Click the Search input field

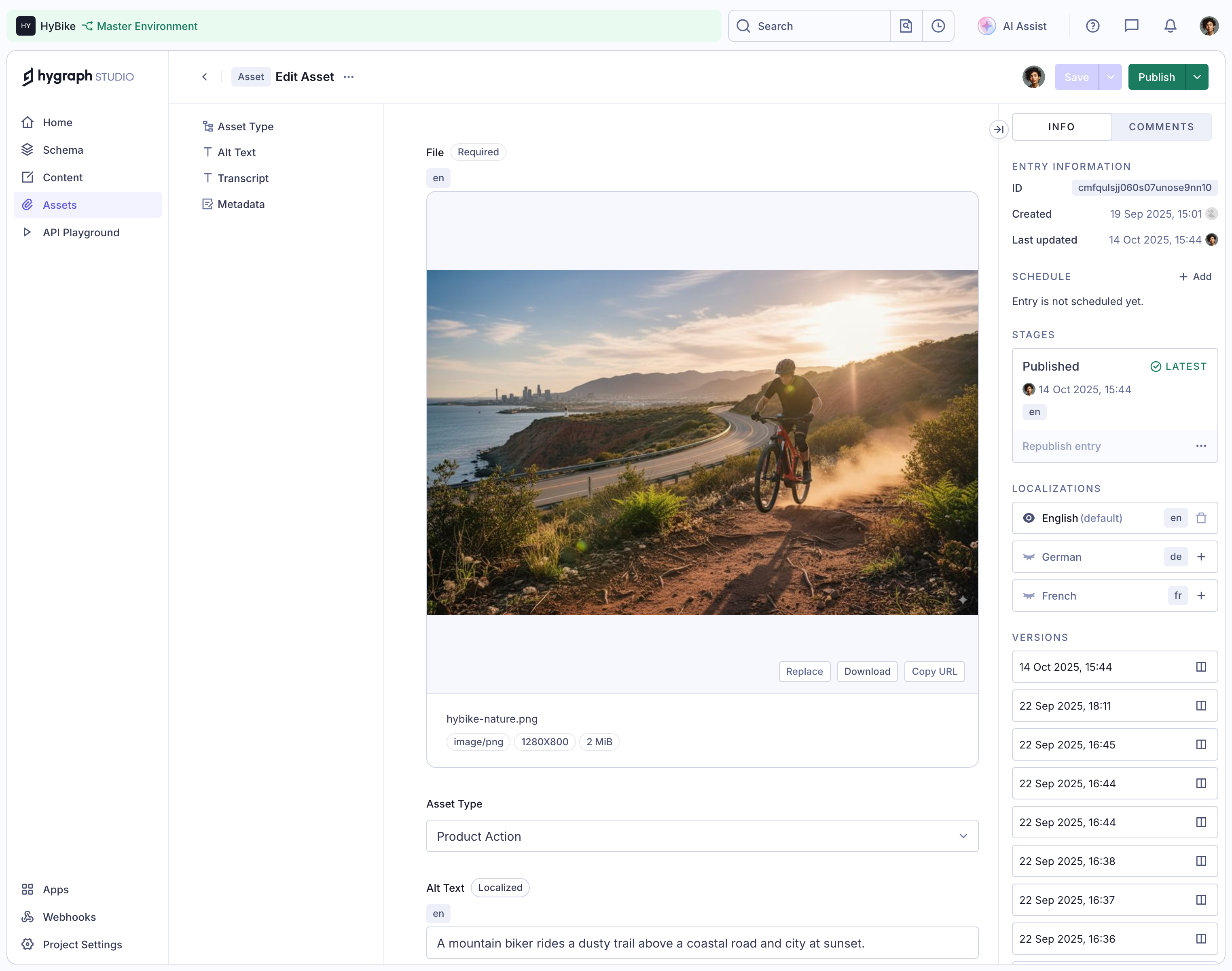[810, 26]
